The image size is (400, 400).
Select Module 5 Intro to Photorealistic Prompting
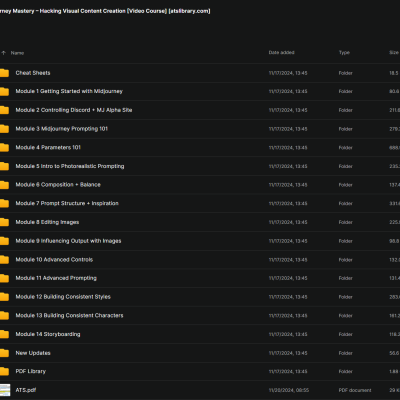pyautogui.click(x=70, y=166)
